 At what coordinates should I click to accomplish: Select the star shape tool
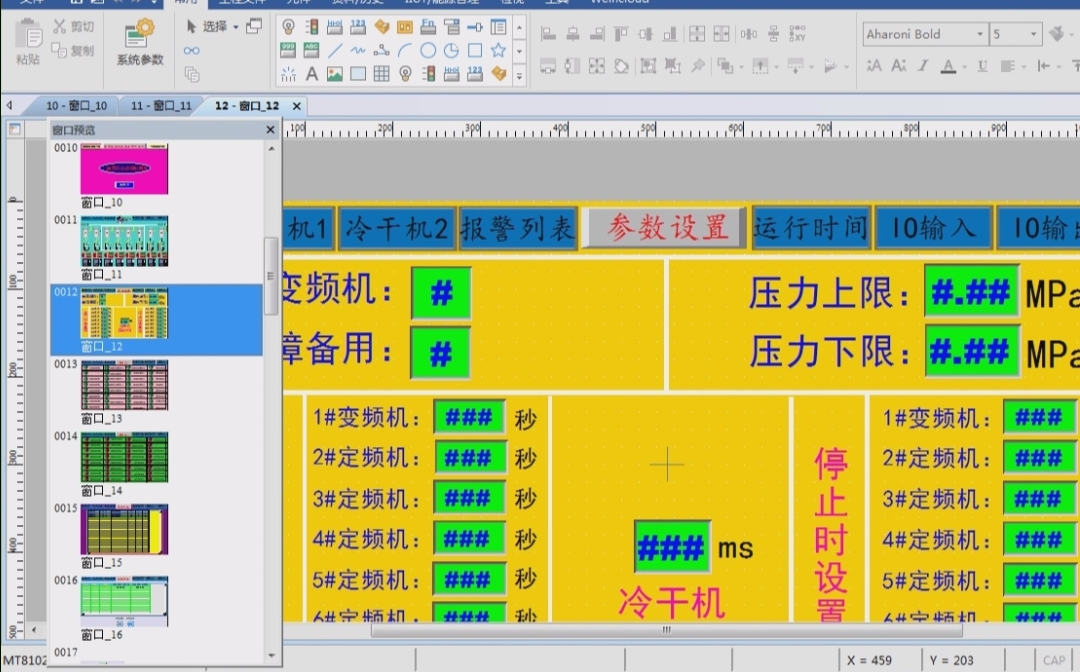click(x=498, y=50)
